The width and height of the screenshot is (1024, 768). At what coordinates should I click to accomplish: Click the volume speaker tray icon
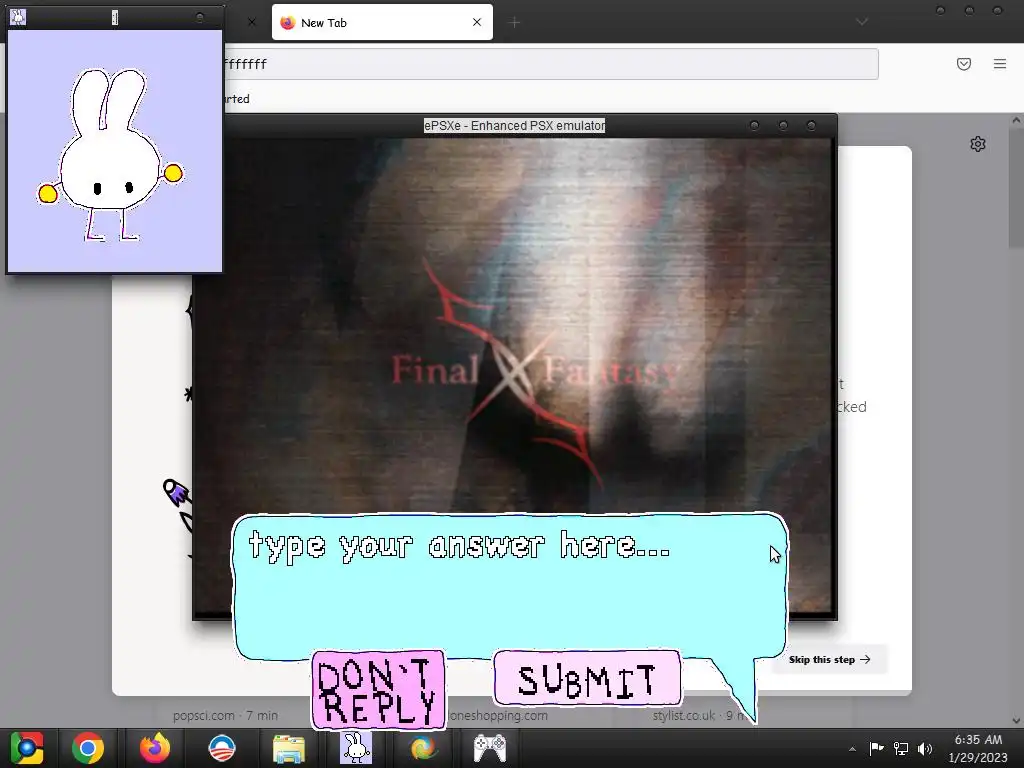pos(925,748)
